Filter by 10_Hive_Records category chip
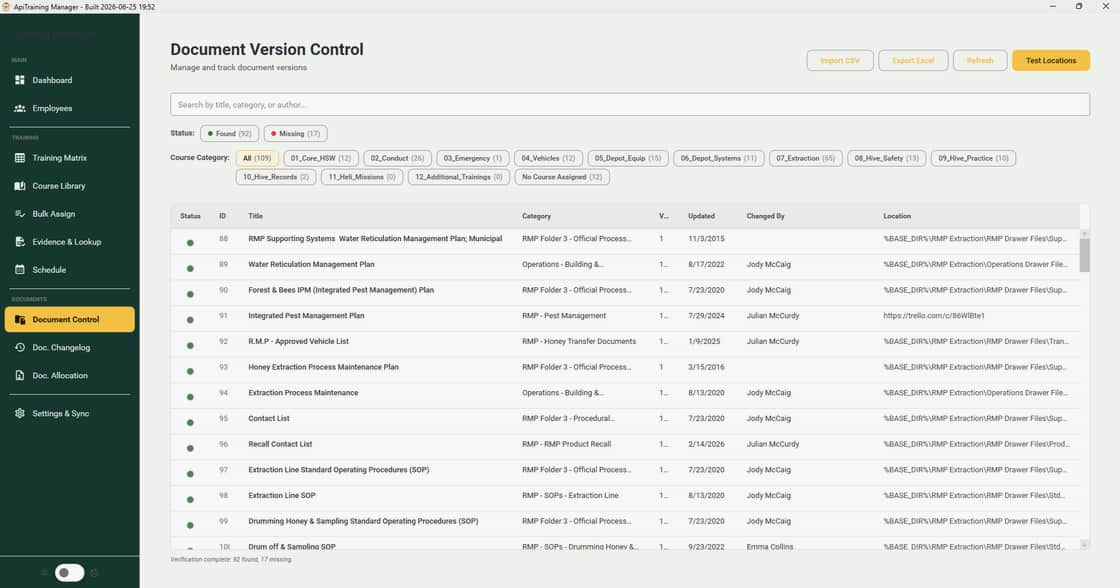 pyautogui.click(x=276, y=177)
